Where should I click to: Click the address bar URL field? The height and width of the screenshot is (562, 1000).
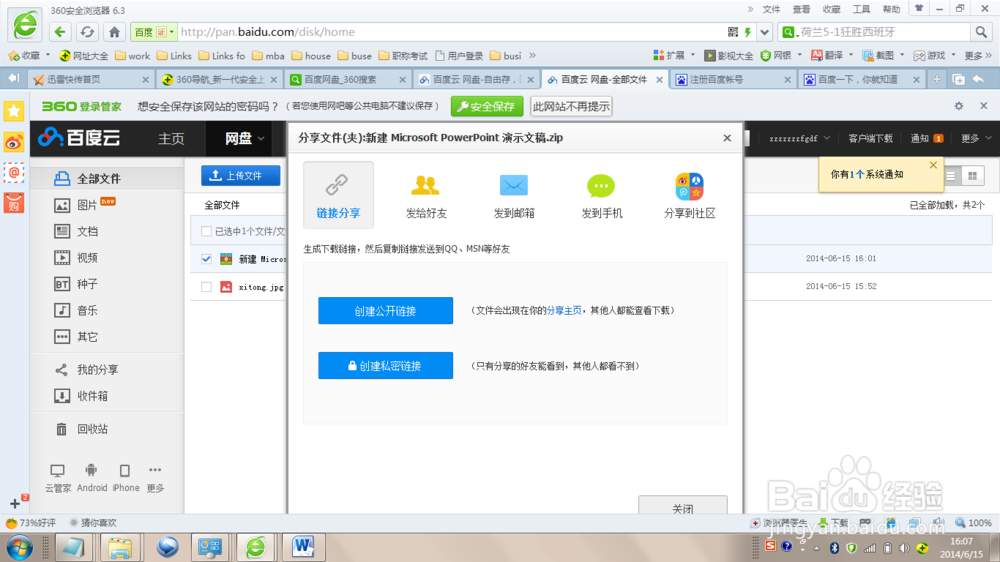point(450,32)
